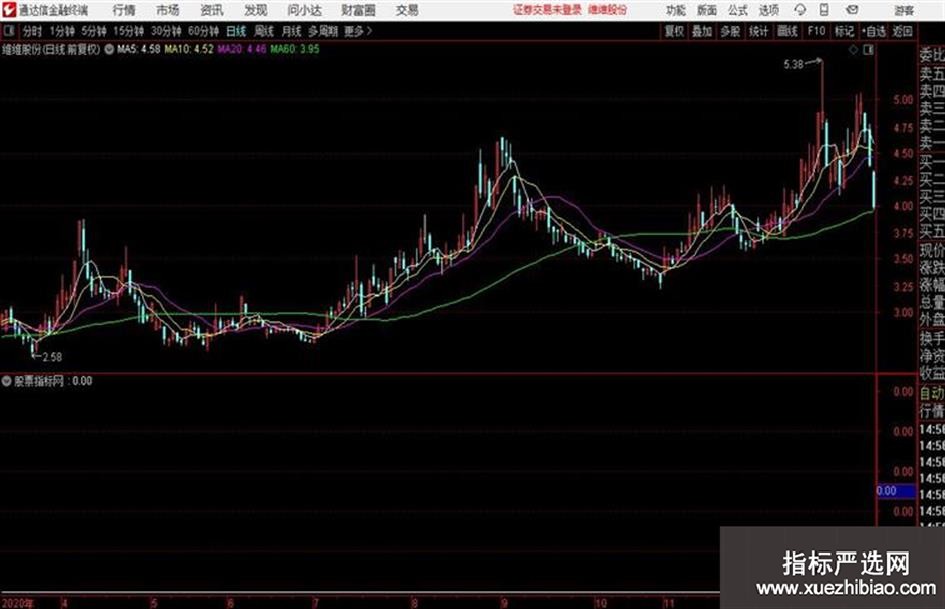The width and height of the screenshot is (945, 609).
Task: Open the 选项 menu
Action: point(769,10)
